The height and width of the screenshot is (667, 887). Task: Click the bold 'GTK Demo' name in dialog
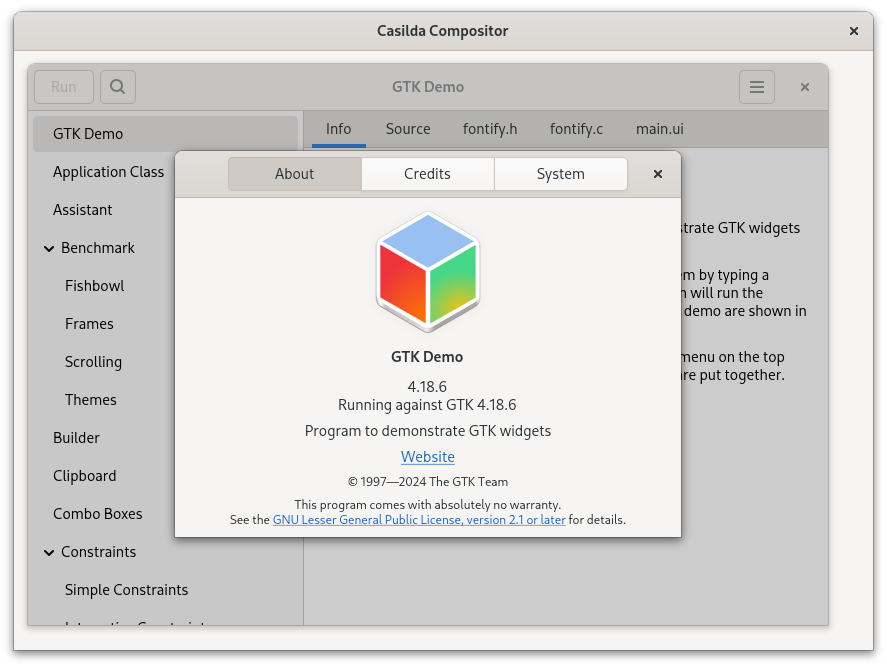pos(427,357)
